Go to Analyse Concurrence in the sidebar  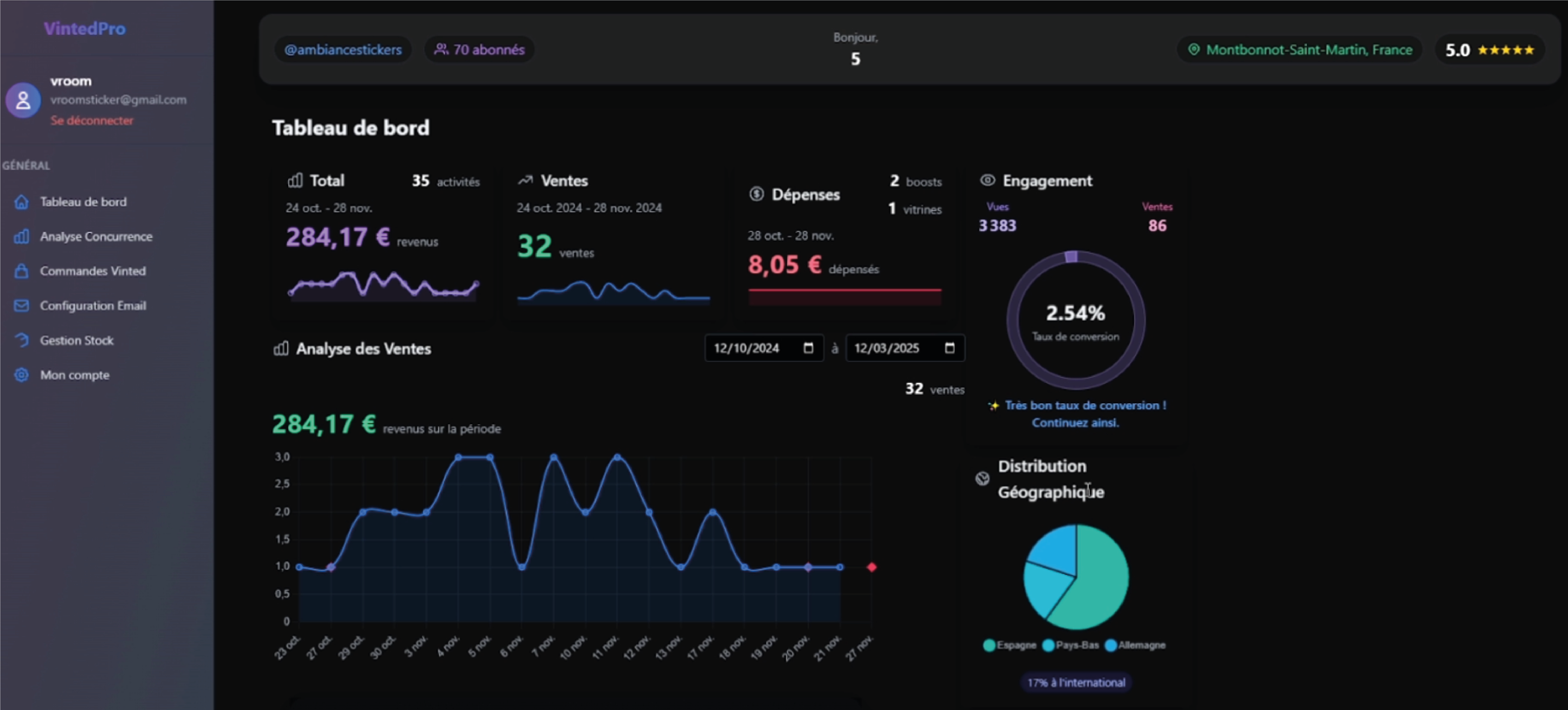pos(96,237)
